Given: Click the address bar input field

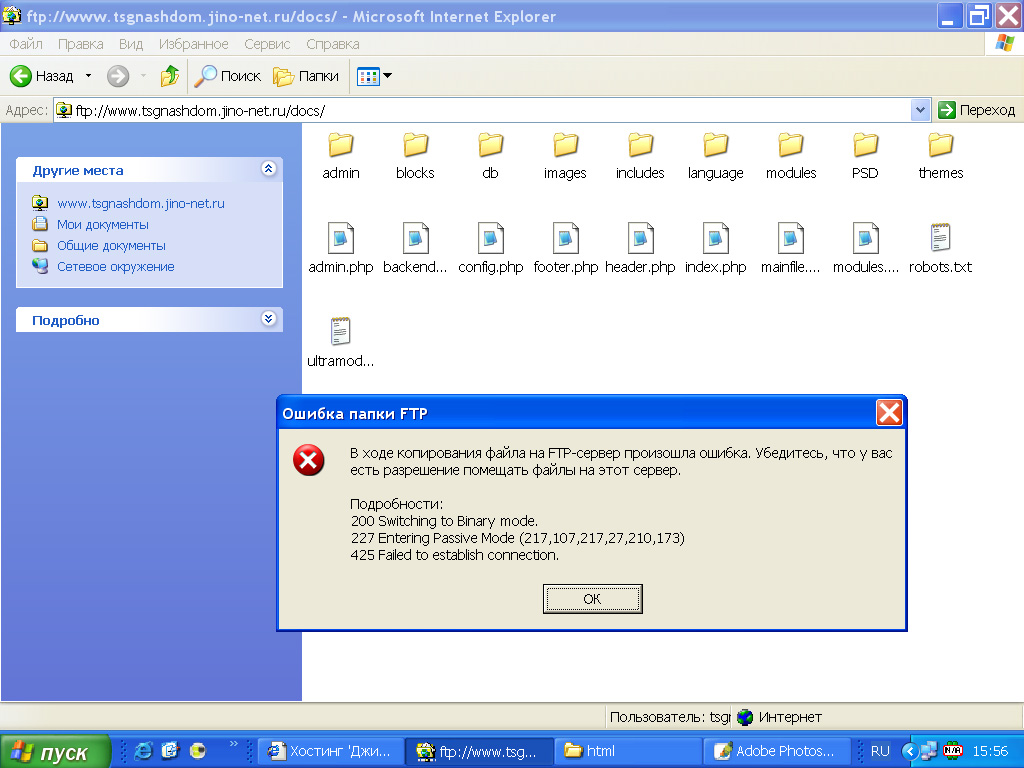Looking at the screenshot, I should tap(483, 110).
